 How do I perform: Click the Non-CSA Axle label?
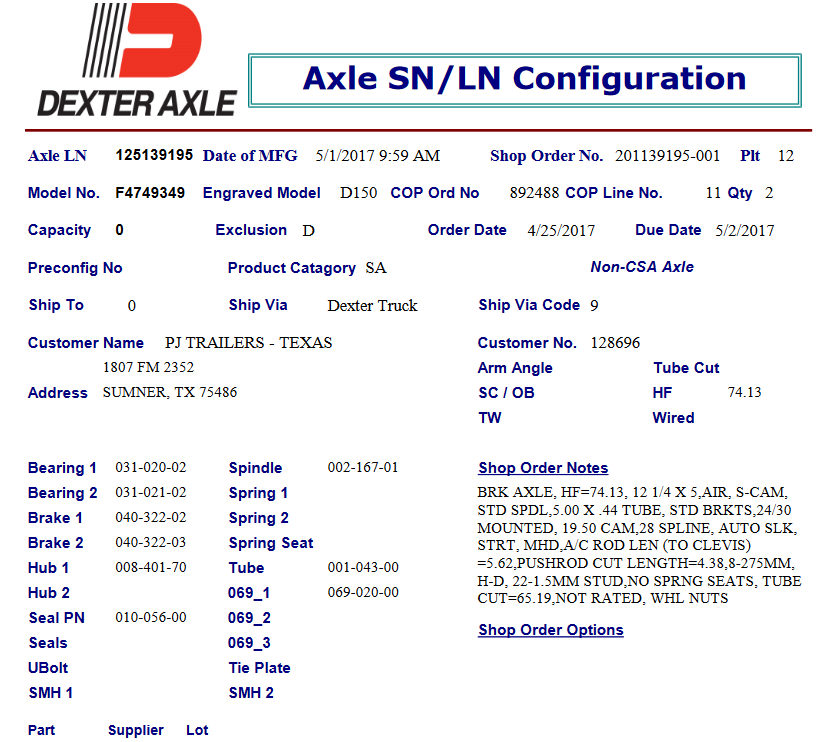click(x=642, y=267)
